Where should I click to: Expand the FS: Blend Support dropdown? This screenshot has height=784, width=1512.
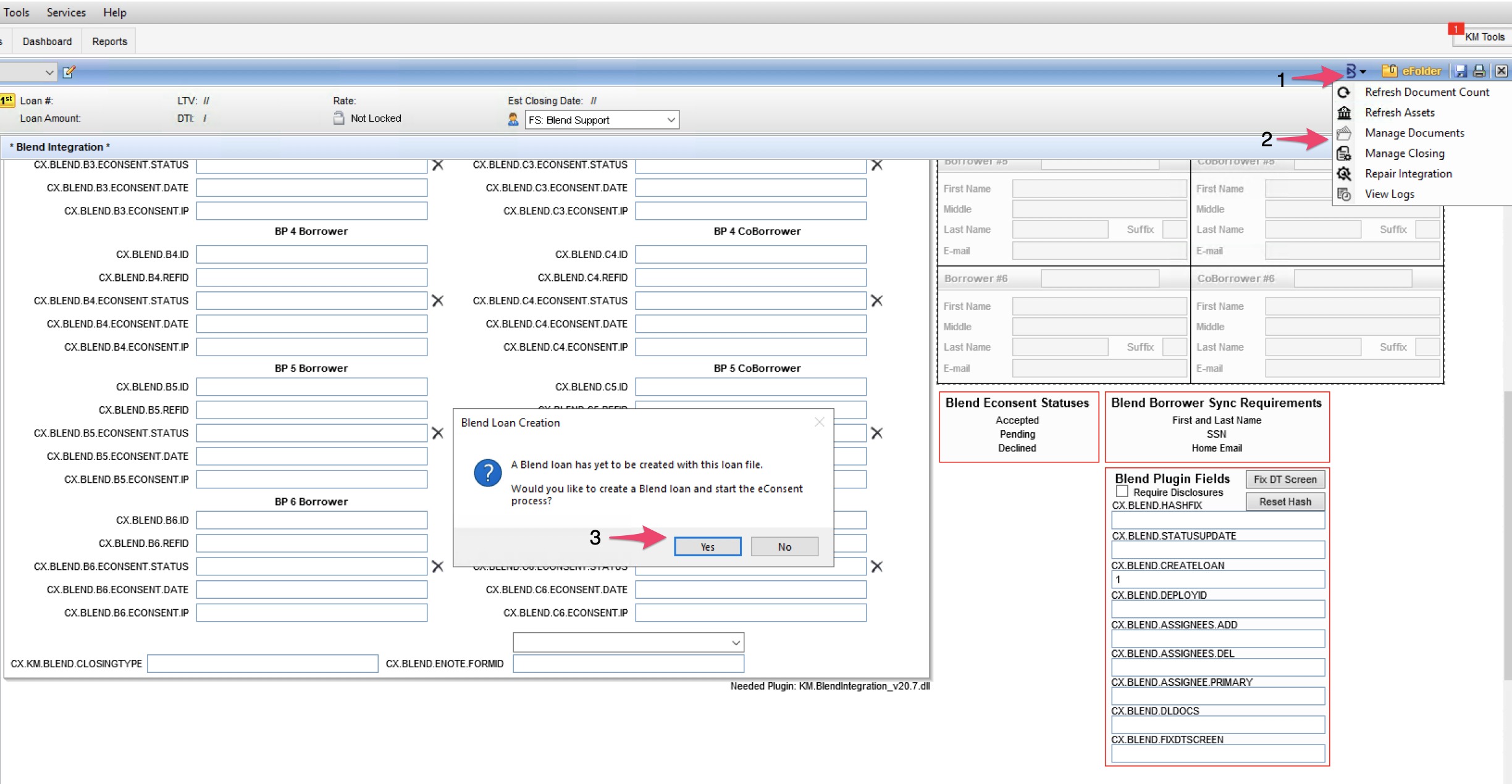click(671, 120)
